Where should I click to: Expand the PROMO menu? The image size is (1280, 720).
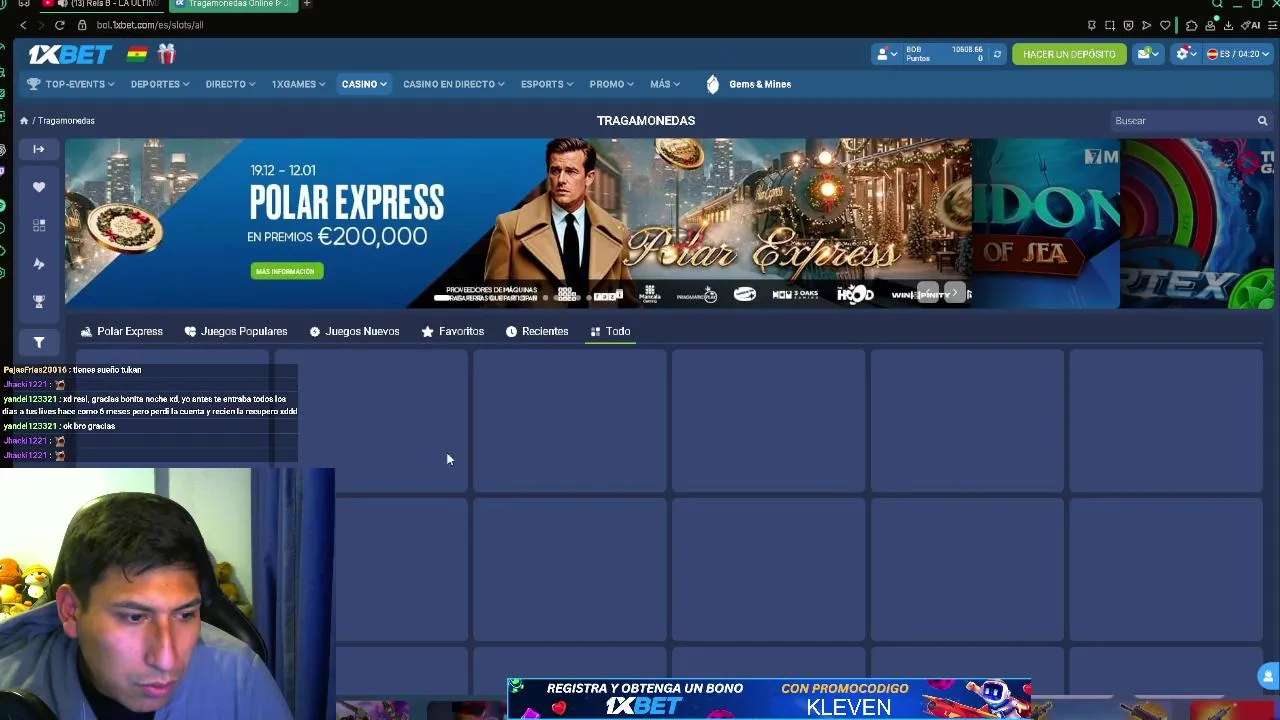point(612,85)
